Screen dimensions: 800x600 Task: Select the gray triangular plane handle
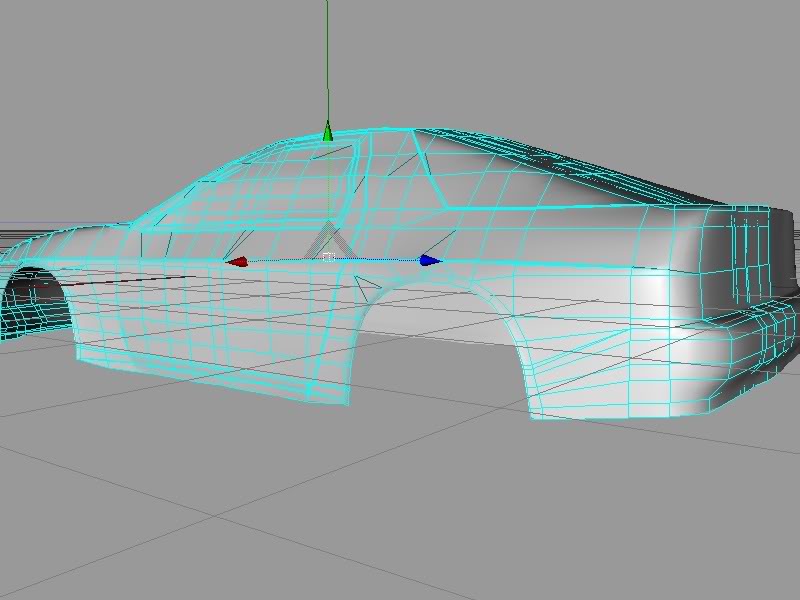point(327,240)
